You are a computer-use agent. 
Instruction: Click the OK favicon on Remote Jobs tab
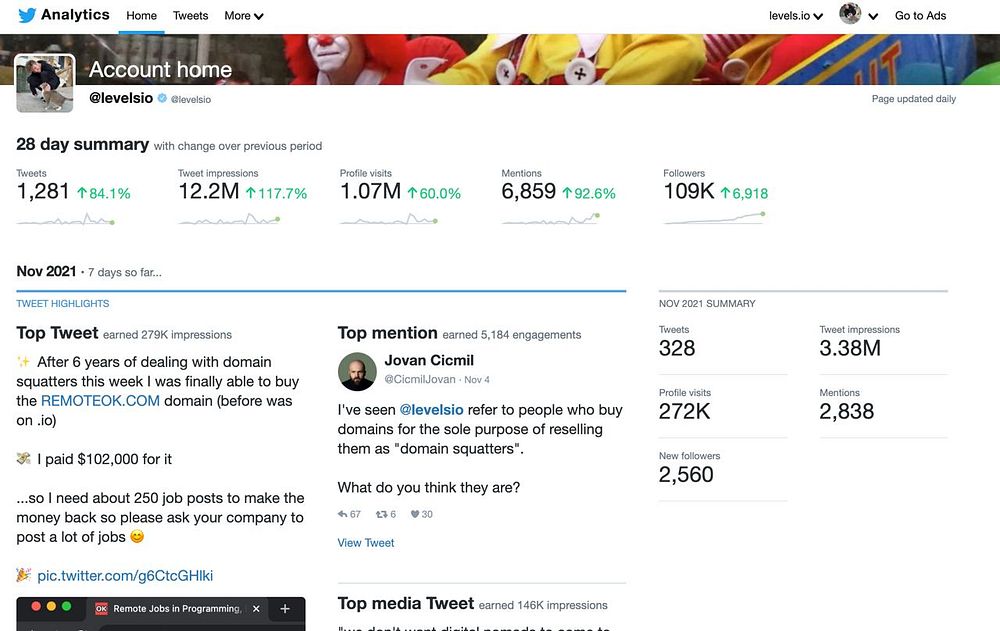pos(101,609)
